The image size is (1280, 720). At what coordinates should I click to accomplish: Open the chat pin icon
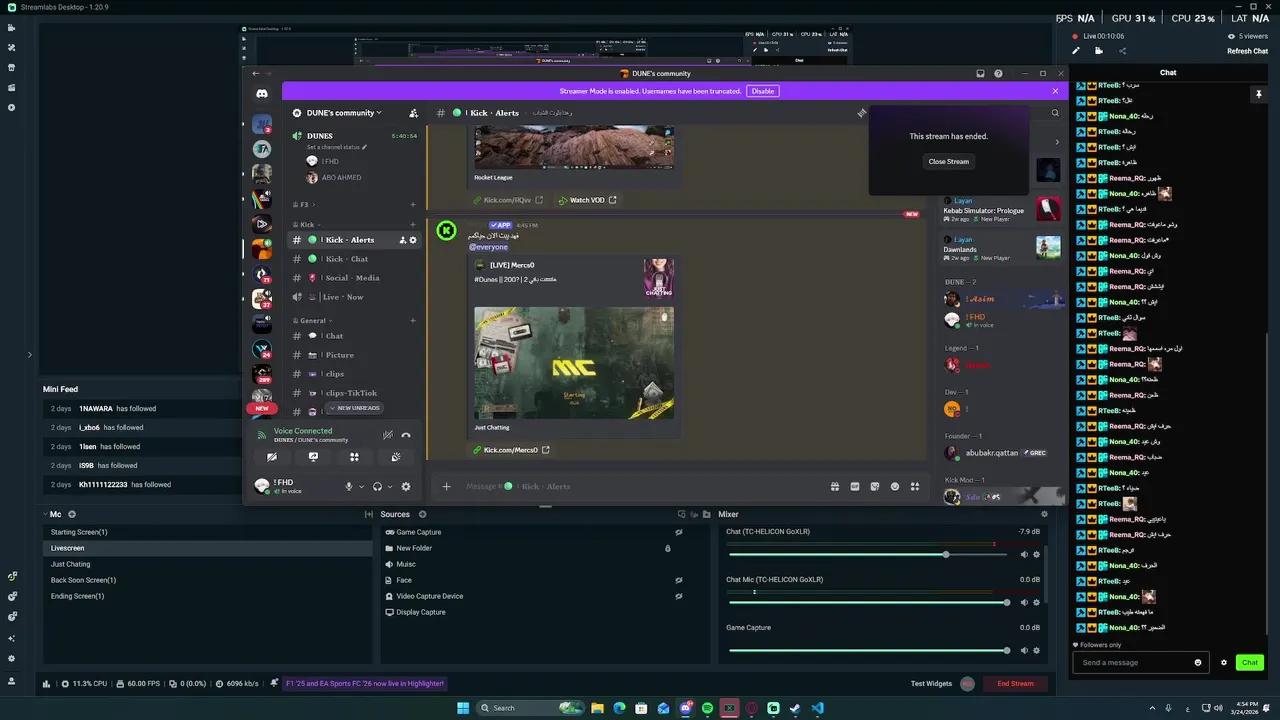pos(1258,94)
